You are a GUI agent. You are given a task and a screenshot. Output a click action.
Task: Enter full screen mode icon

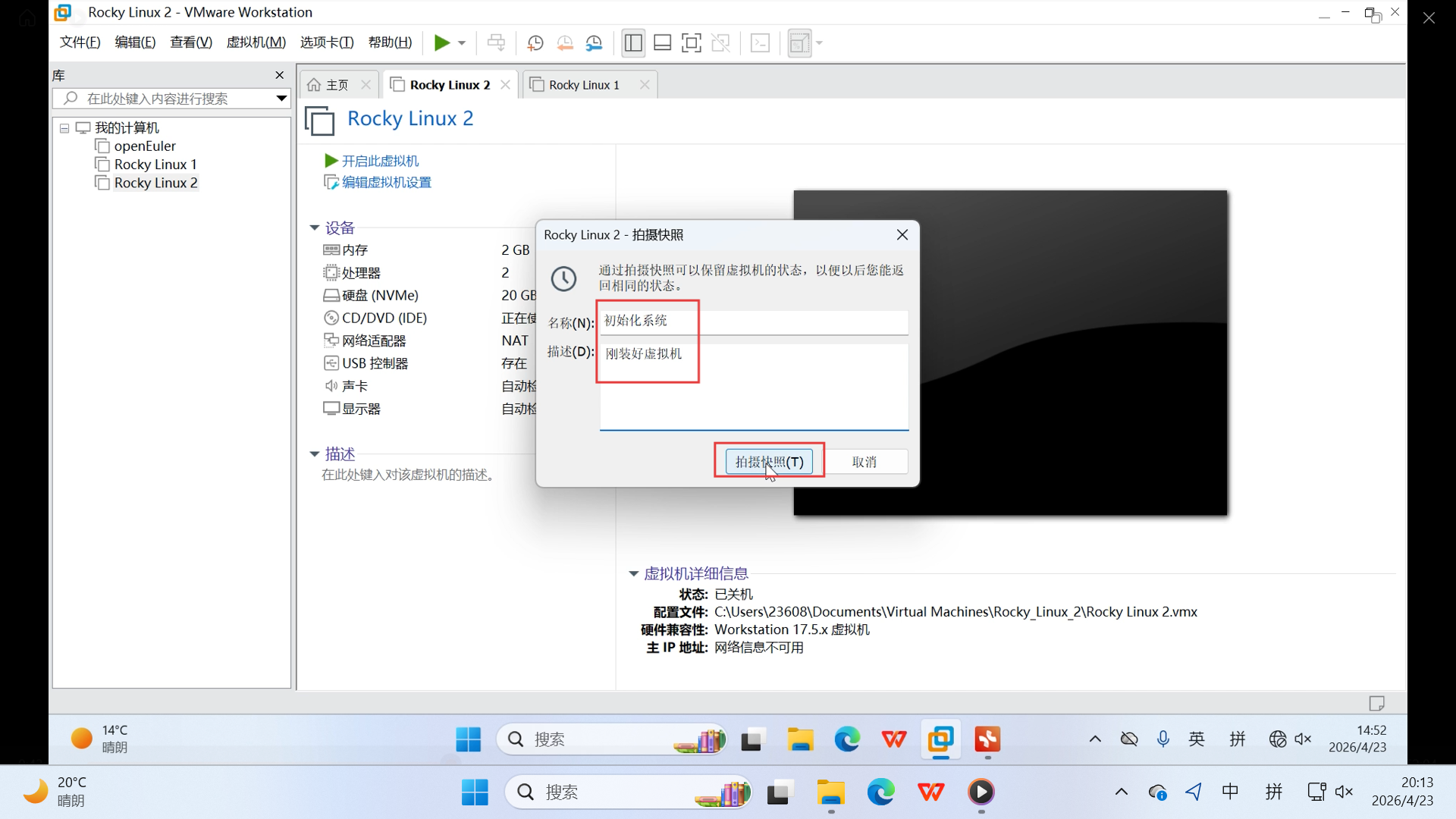click(691, 43)
